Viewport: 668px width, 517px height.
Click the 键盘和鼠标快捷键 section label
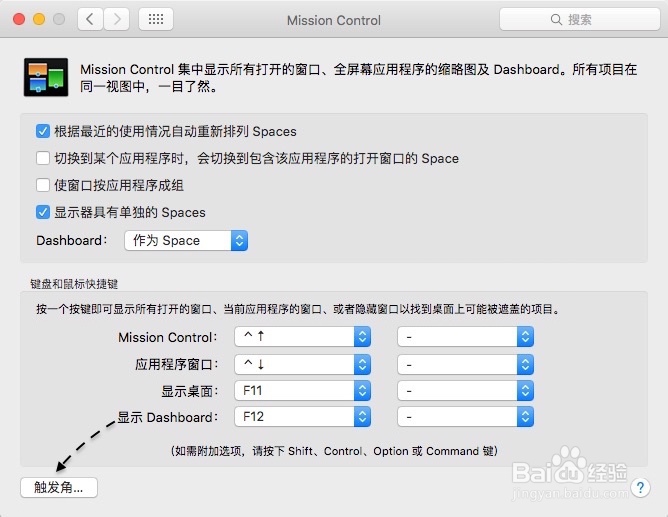coord(74,284)
